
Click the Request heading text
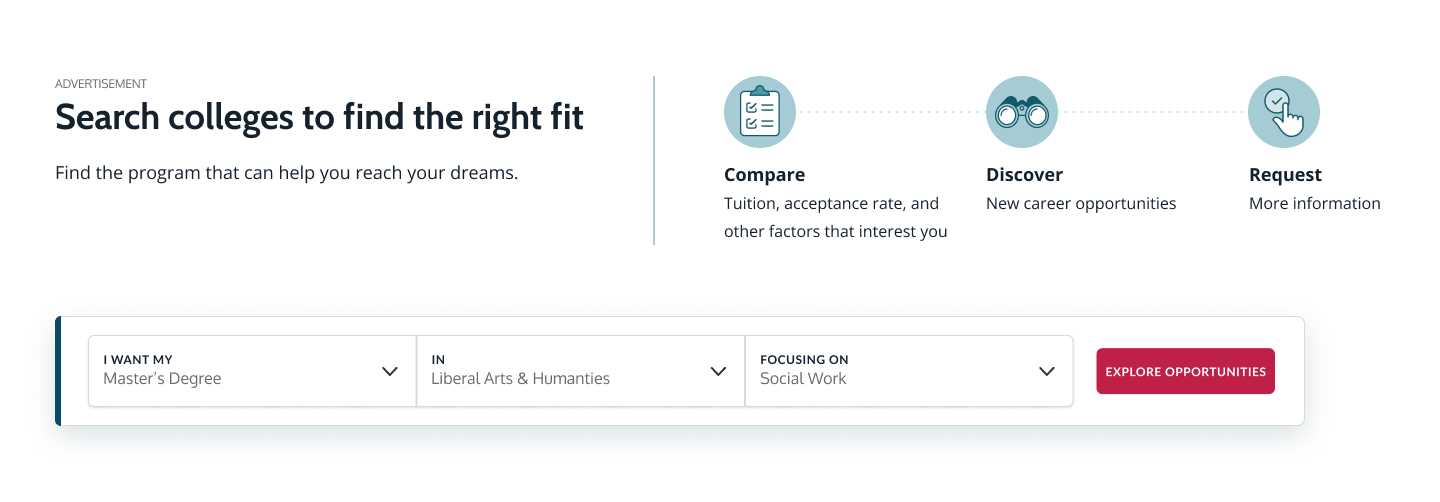click(1285, 175)
